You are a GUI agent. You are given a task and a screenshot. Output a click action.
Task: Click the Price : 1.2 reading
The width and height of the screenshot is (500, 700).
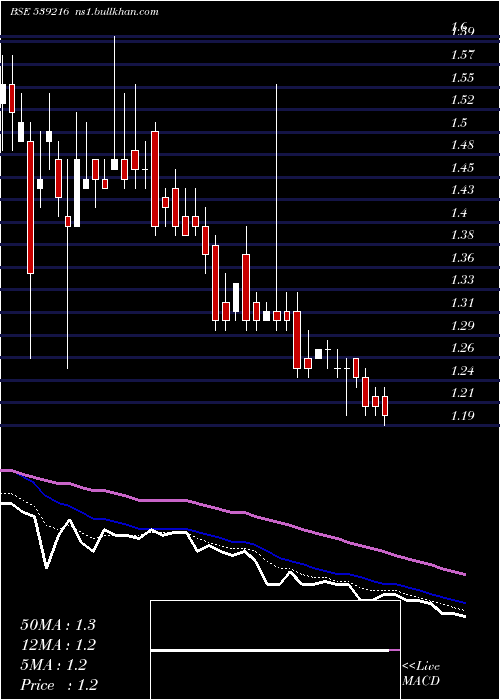pyautogui.click(x=59, y=685)
